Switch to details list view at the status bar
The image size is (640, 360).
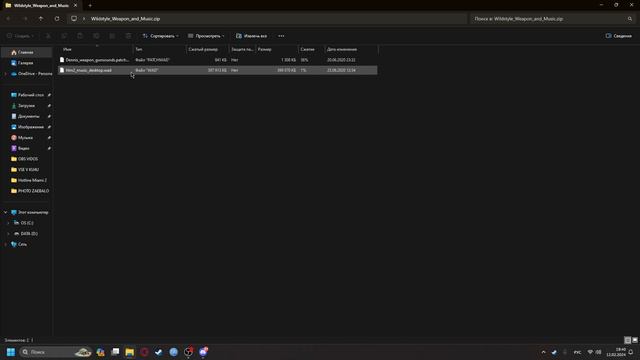tap(627, 340)
